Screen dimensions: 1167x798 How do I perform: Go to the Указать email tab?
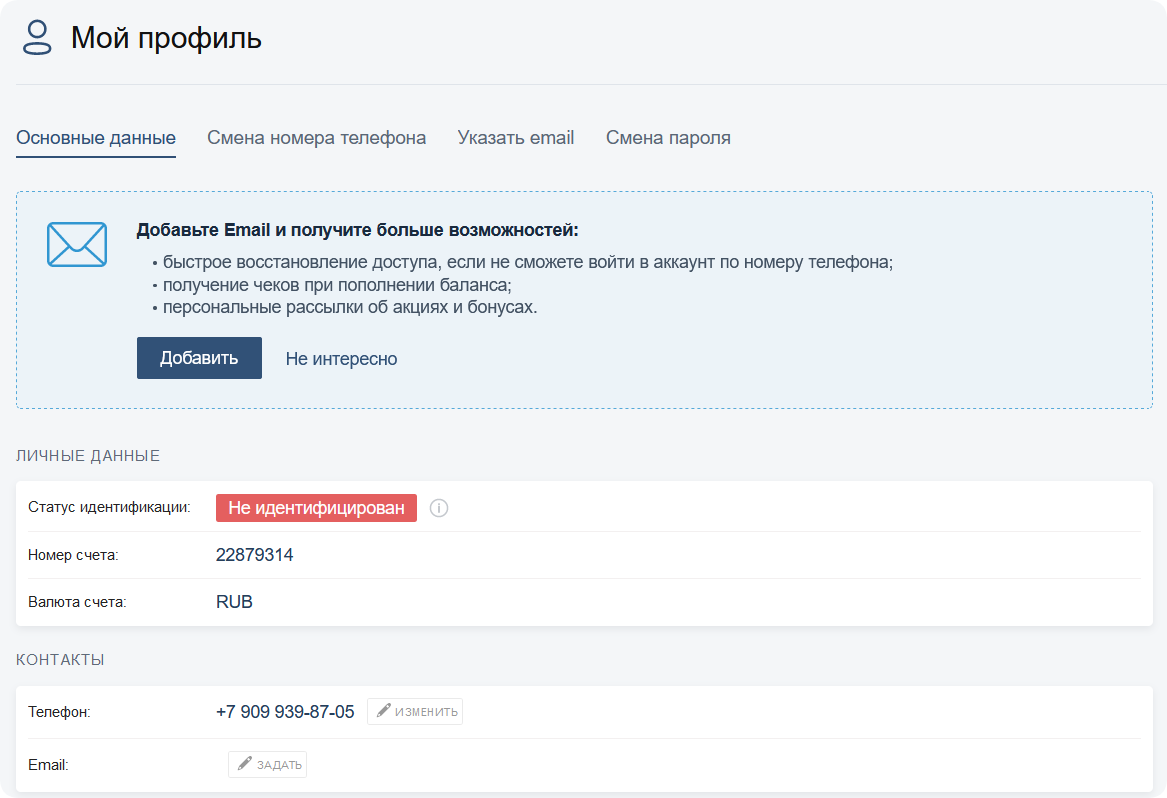(x=516, y=138)
